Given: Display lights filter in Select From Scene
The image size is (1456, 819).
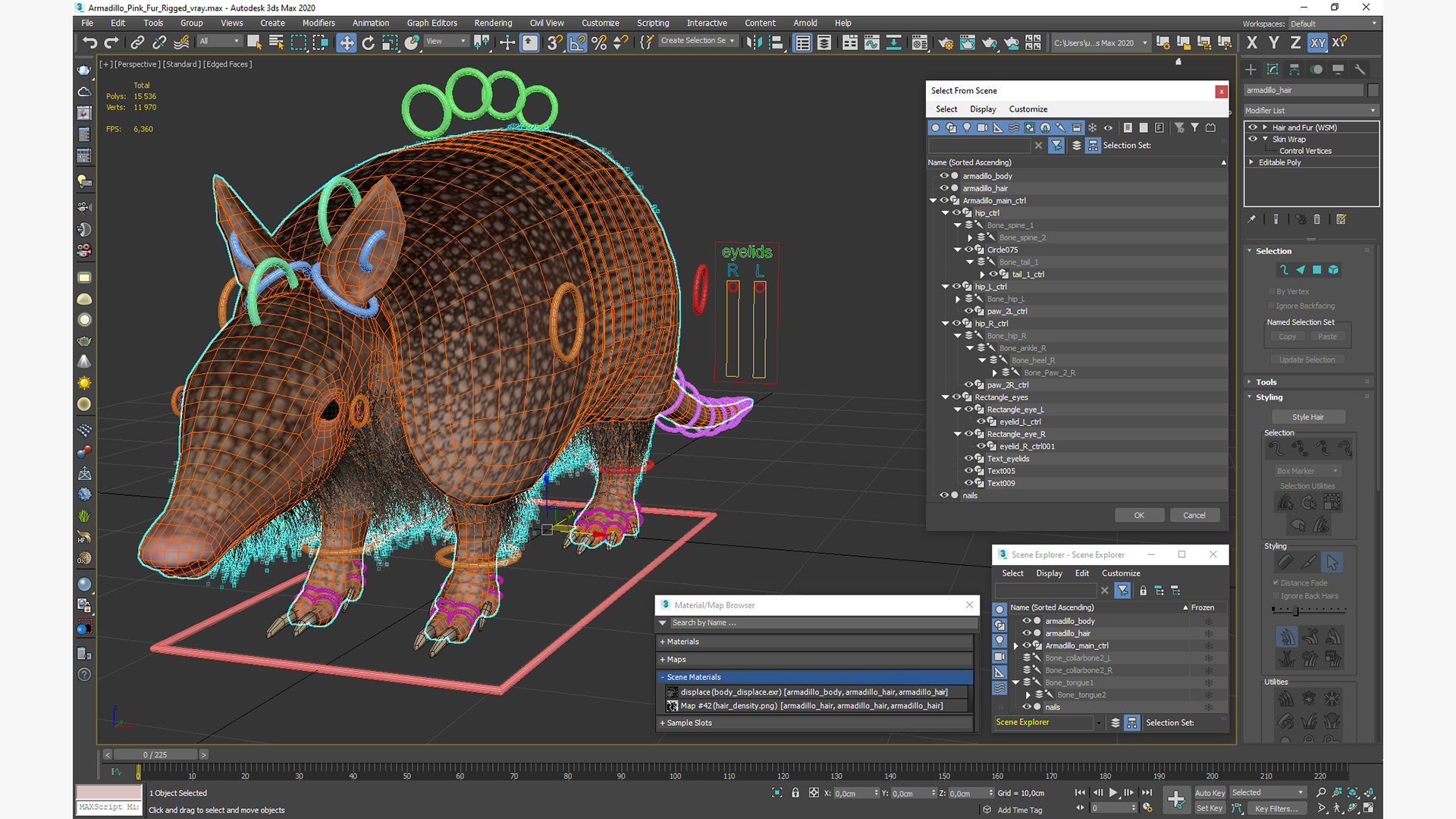Looking at the screenshot, I should 967,127.
